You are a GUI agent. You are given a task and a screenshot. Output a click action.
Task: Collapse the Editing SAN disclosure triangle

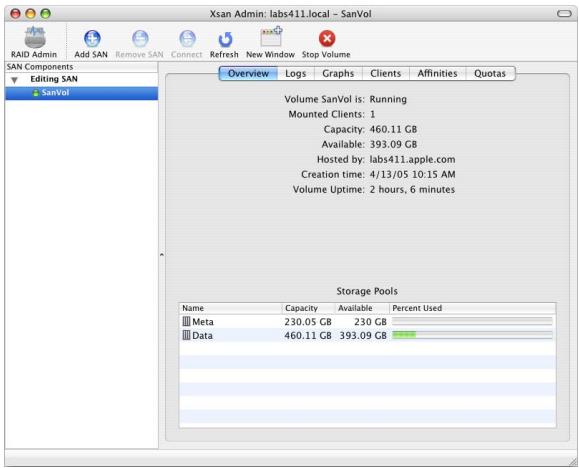point(14,80)
